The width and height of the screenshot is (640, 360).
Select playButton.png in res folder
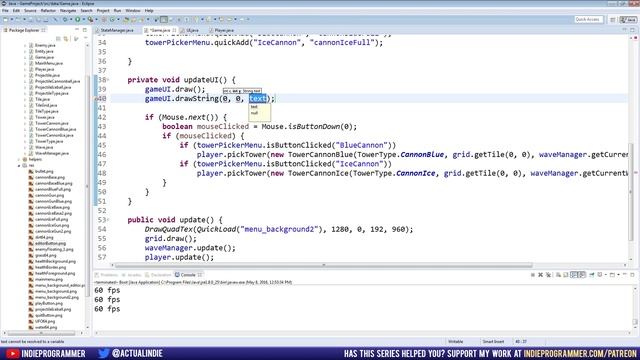coord(49,304)
